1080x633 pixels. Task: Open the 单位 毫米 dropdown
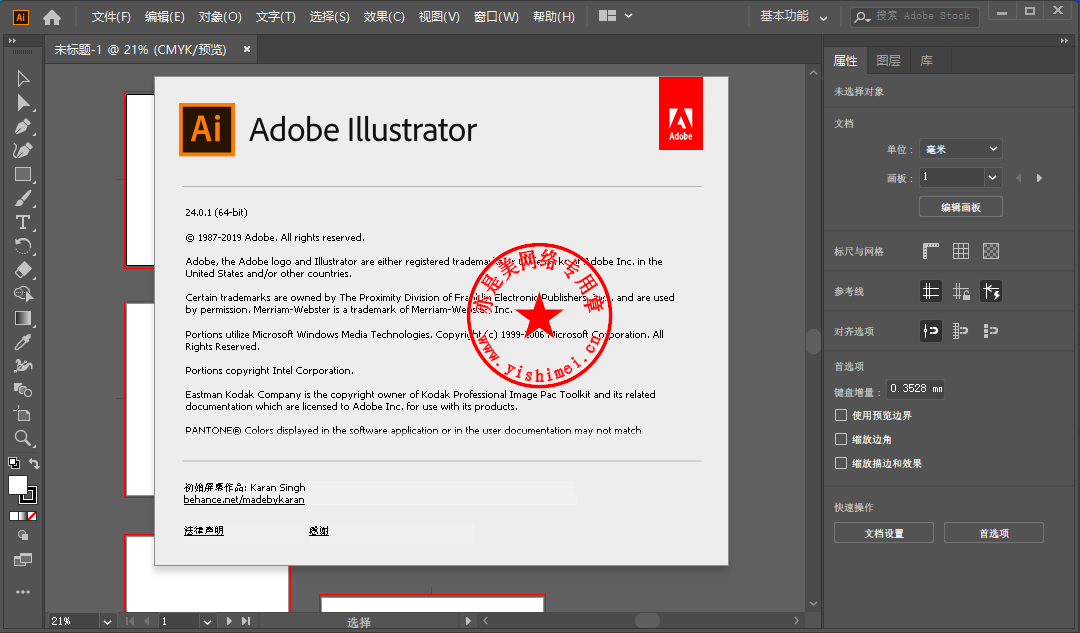coord(960,149)
